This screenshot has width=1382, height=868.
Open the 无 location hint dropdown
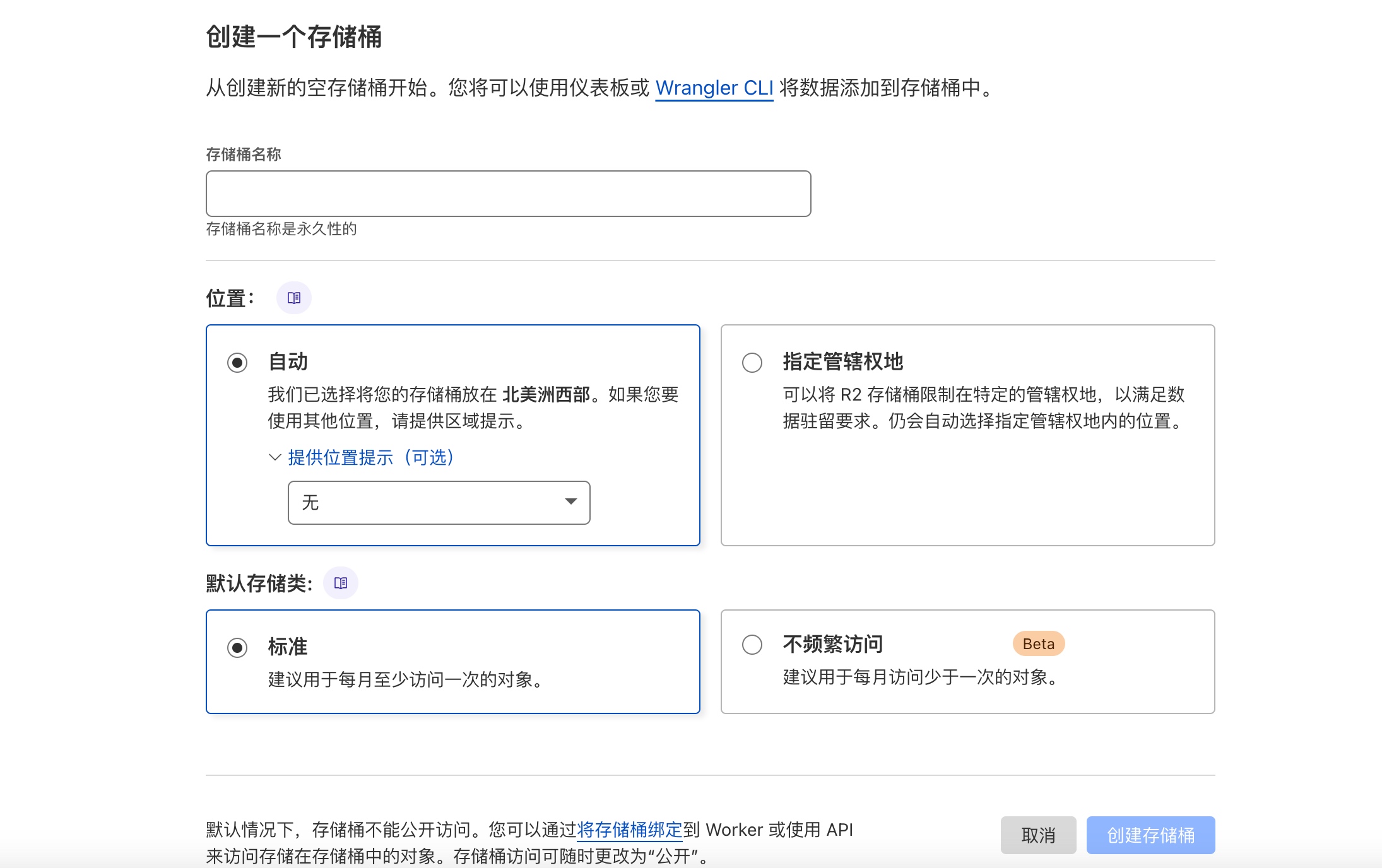pyautogui.click(x=438, y=502)
